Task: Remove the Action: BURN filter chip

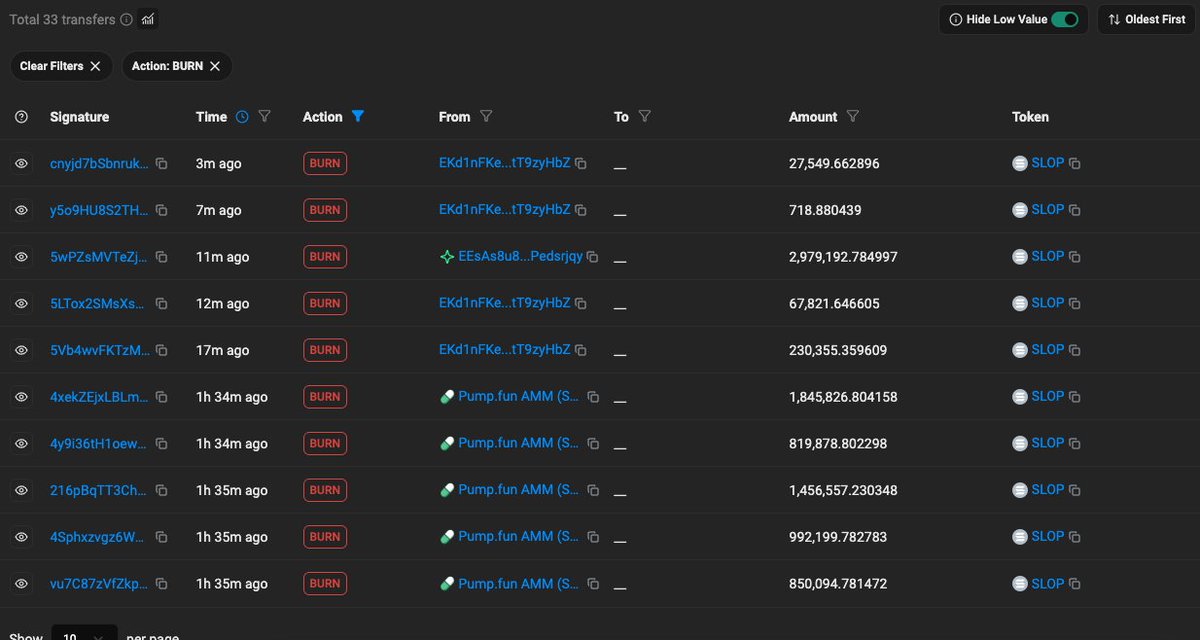Action: point(215,66)
